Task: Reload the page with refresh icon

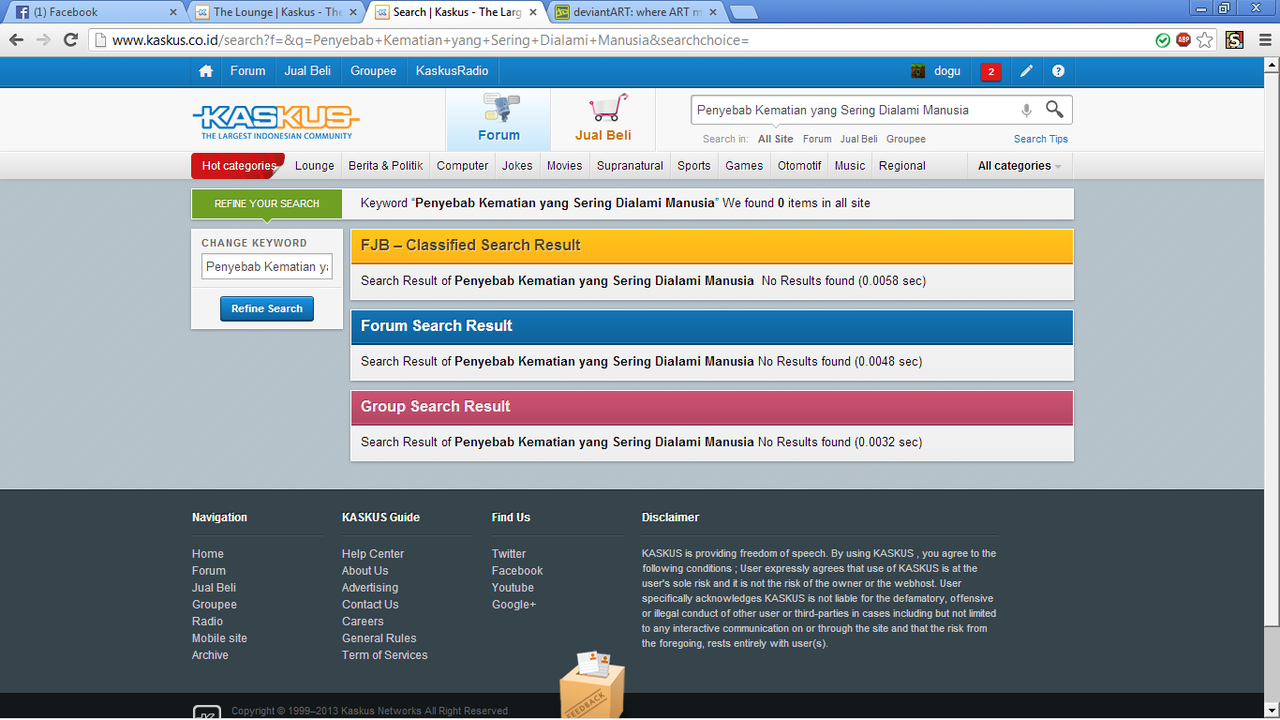Action: click(x=70, y=40)
